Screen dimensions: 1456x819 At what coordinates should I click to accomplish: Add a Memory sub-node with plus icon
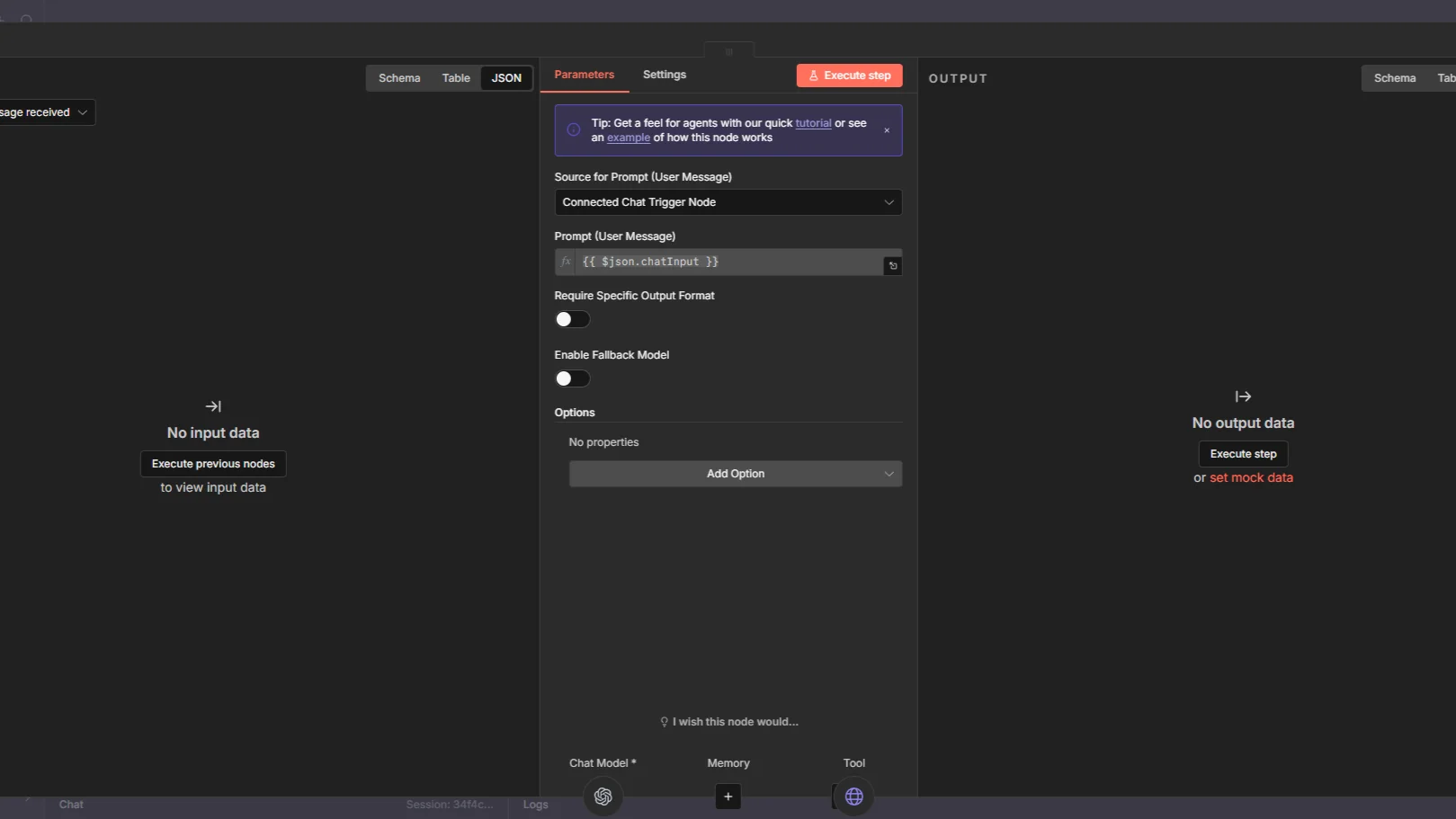[x=728, y=797]
